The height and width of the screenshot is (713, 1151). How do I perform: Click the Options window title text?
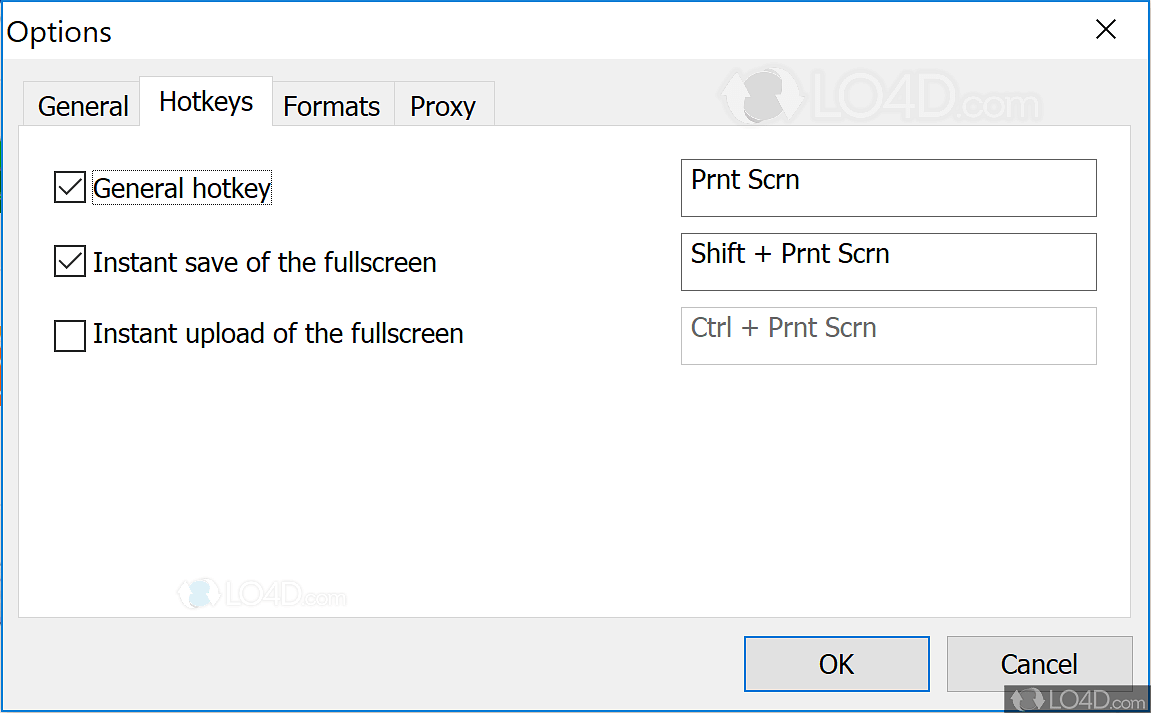coord(60,32)
